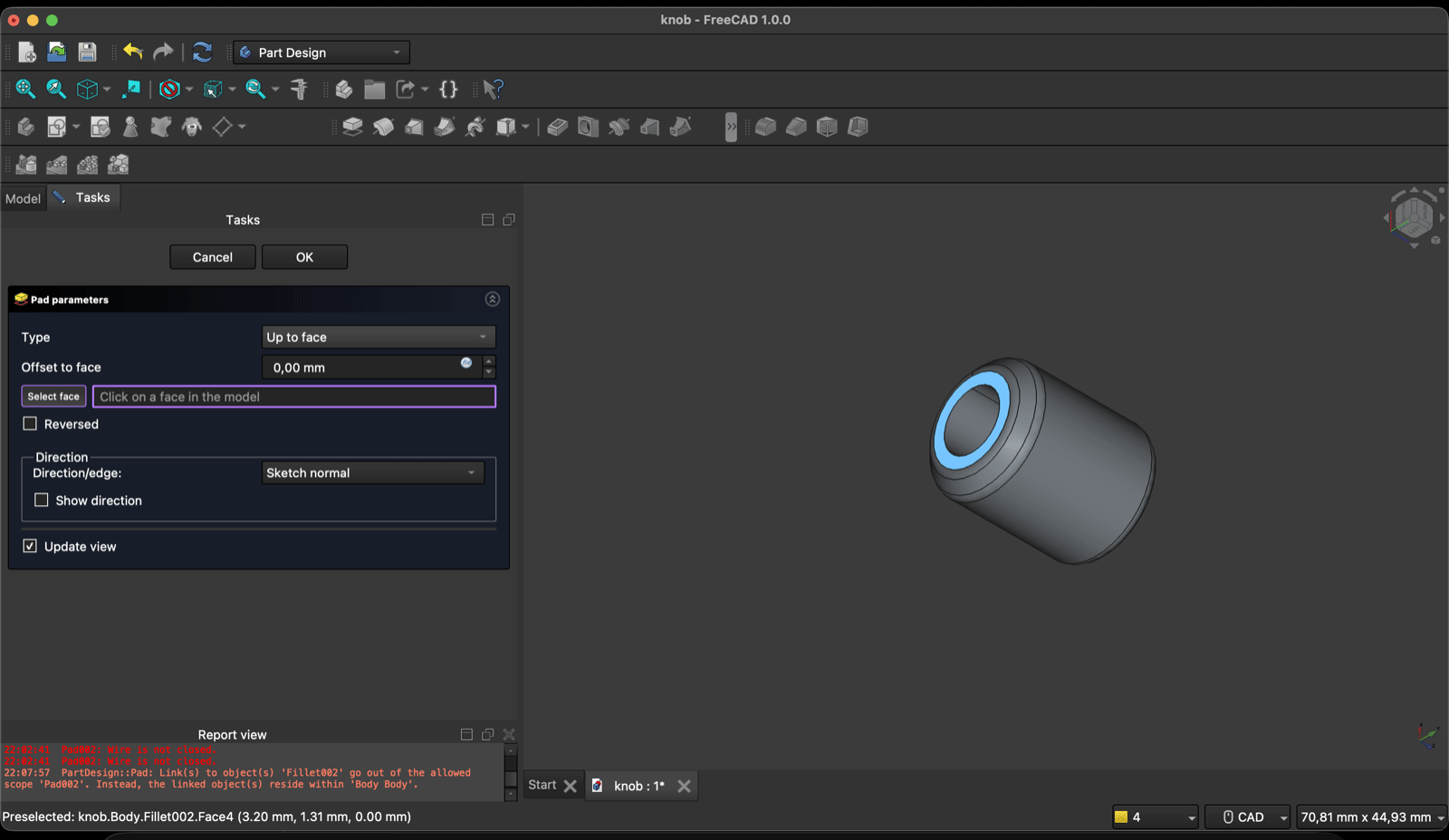The width and height of the screenshot is (1449, 840).
Task: Click the Polar pattern icon
Action: pos(88,164)
